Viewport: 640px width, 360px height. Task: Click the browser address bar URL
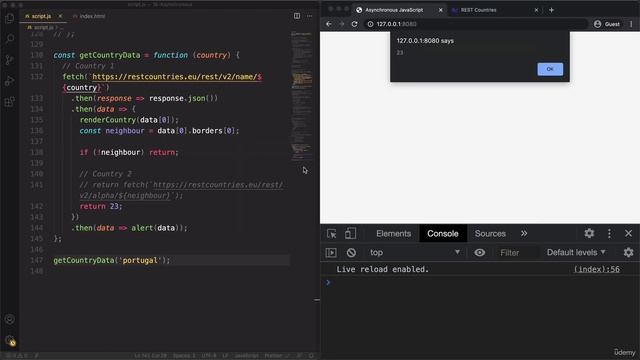tap(396, 24)
